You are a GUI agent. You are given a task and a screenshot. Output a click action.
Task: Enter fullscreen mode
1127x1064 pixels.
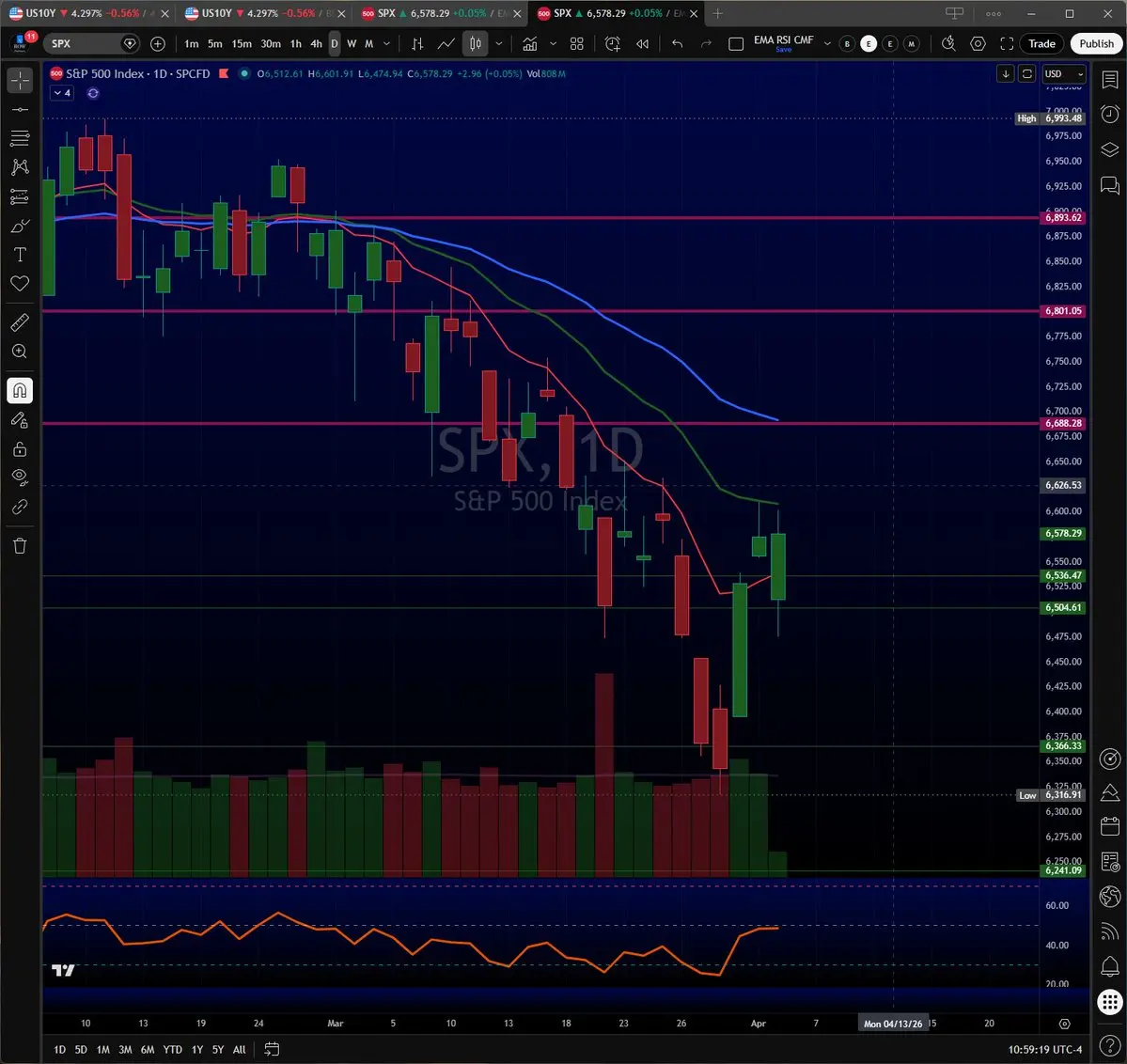click(x=1007, y=44)
